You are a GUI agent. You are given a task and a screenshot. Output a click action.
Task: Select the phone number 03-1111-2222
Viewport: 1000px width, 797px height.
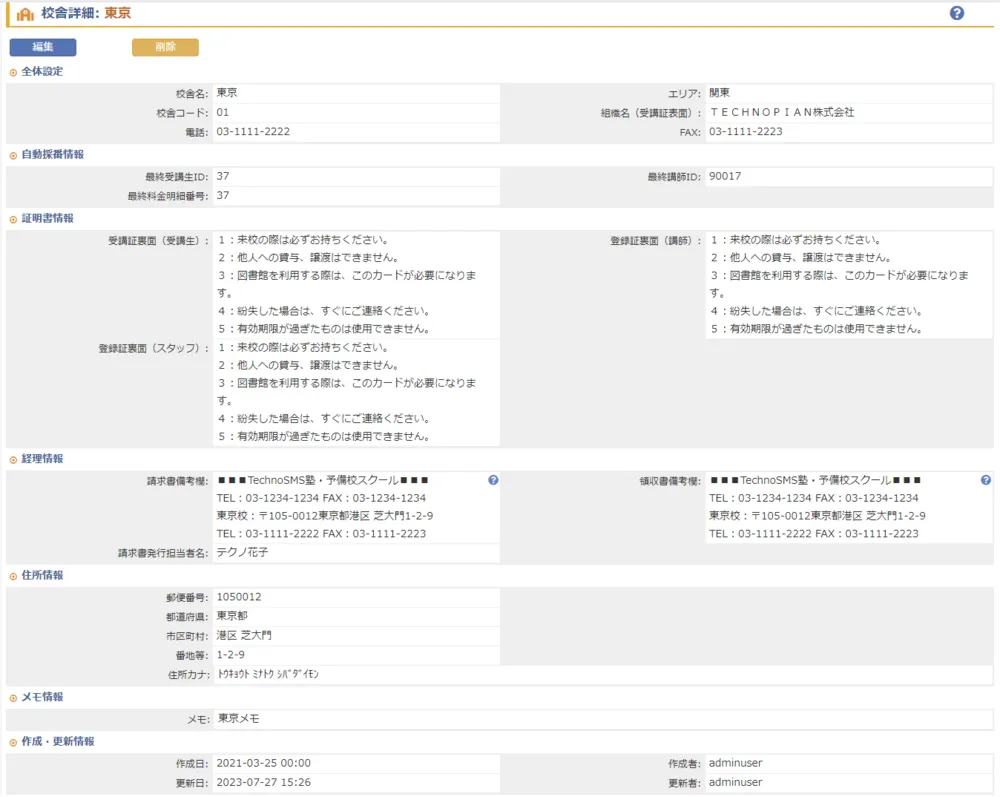(x=253, y=132)
